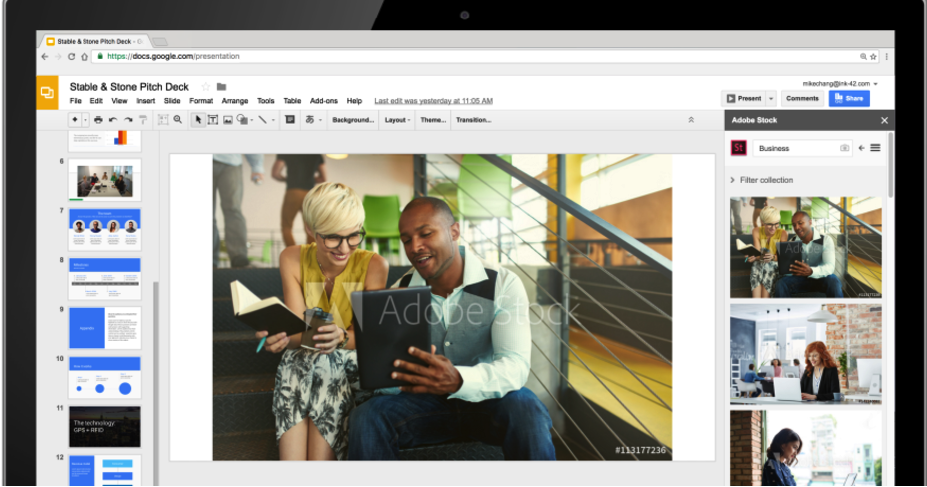Select the text box tool
927x487 pixels.
[x=213, y=120]
